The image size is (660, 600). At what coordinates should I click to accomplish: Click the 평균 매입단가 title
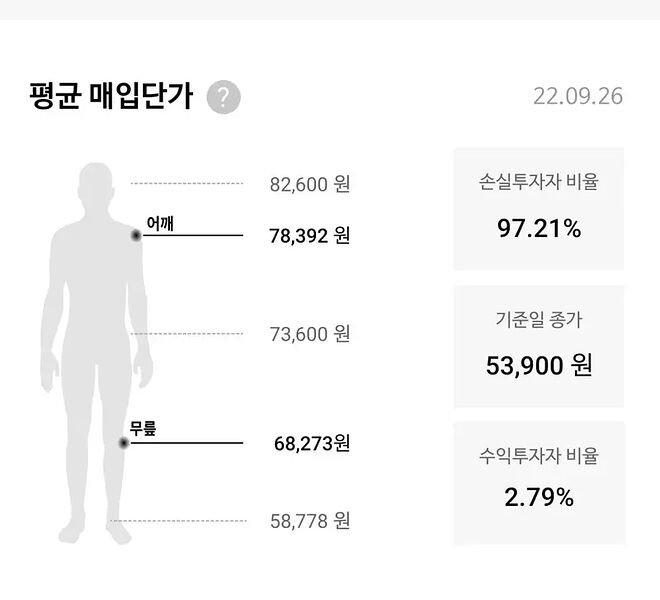(x=112, y=97)
